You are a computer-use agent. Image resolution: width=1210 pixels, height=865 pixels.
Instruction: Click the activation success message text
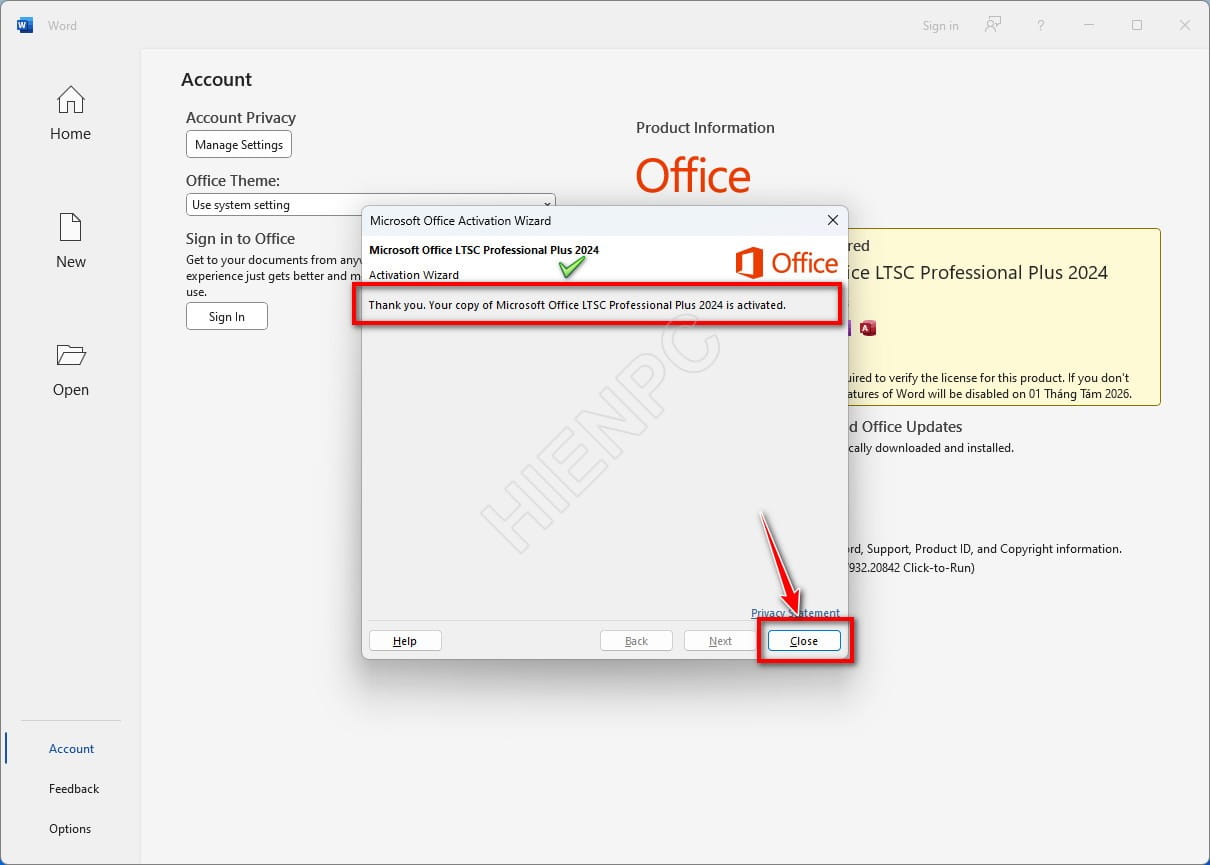pos(577,305)
